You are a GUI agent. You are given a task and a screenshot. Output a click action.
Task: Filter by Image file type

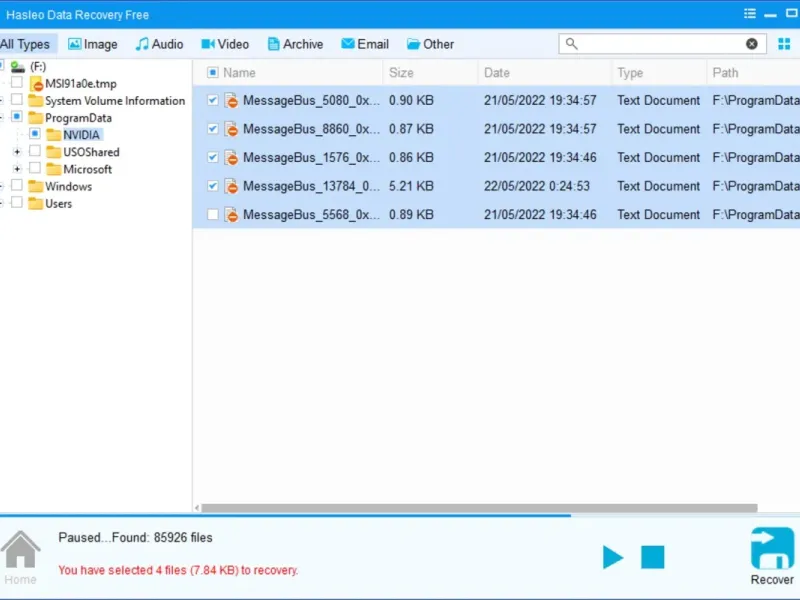click(93, 44)
